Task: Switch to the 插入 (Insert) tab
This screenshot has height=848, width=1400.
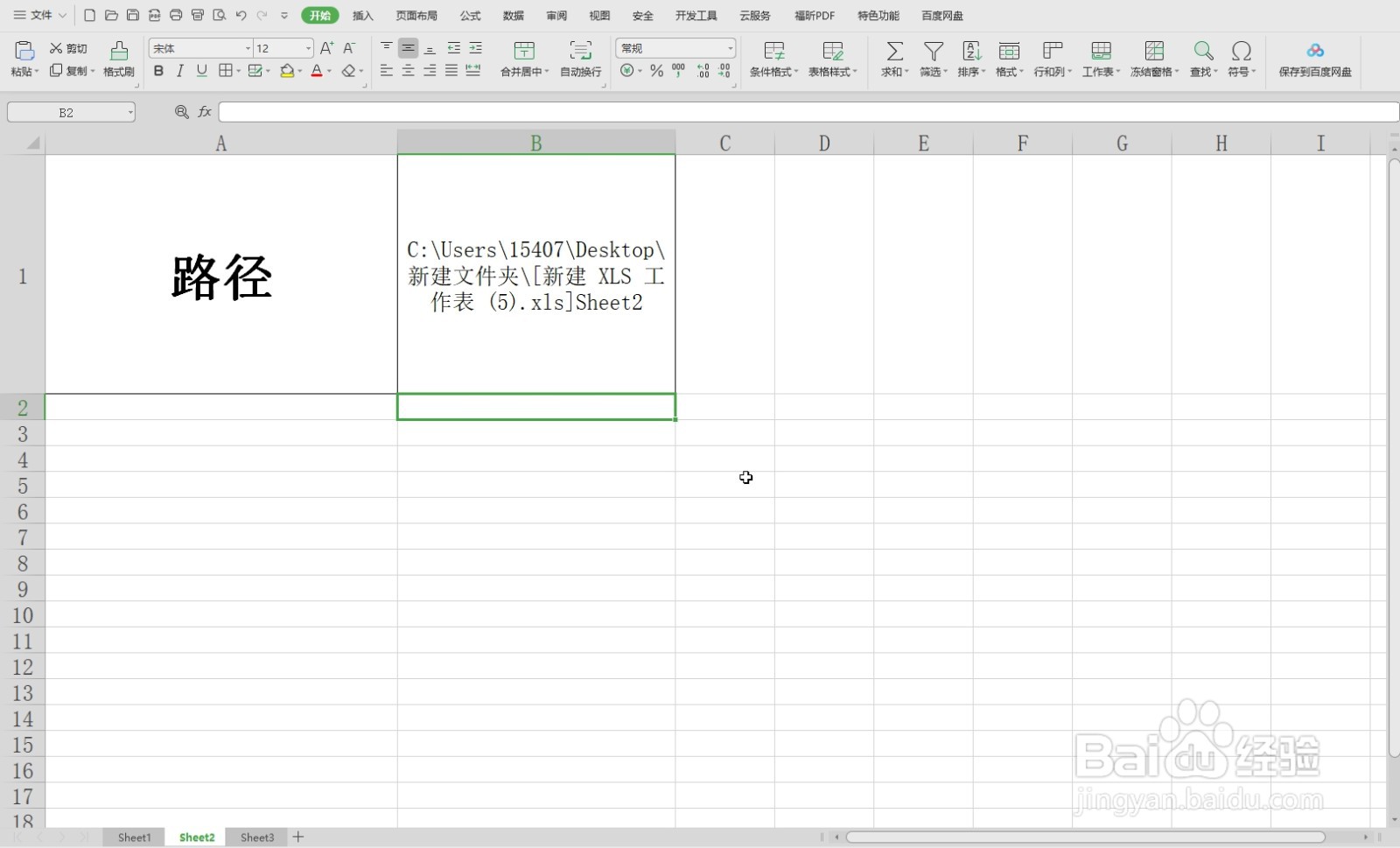Action: point(362,16)
